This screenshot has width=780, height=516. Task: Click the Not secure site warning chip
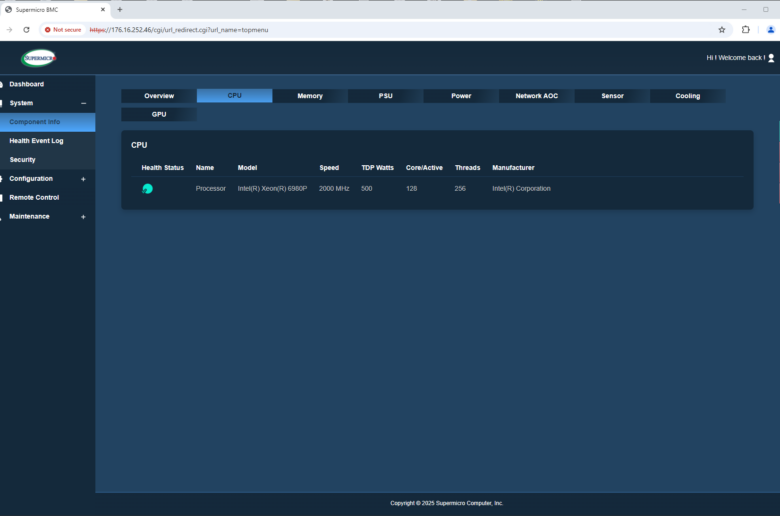coord(63,30)
